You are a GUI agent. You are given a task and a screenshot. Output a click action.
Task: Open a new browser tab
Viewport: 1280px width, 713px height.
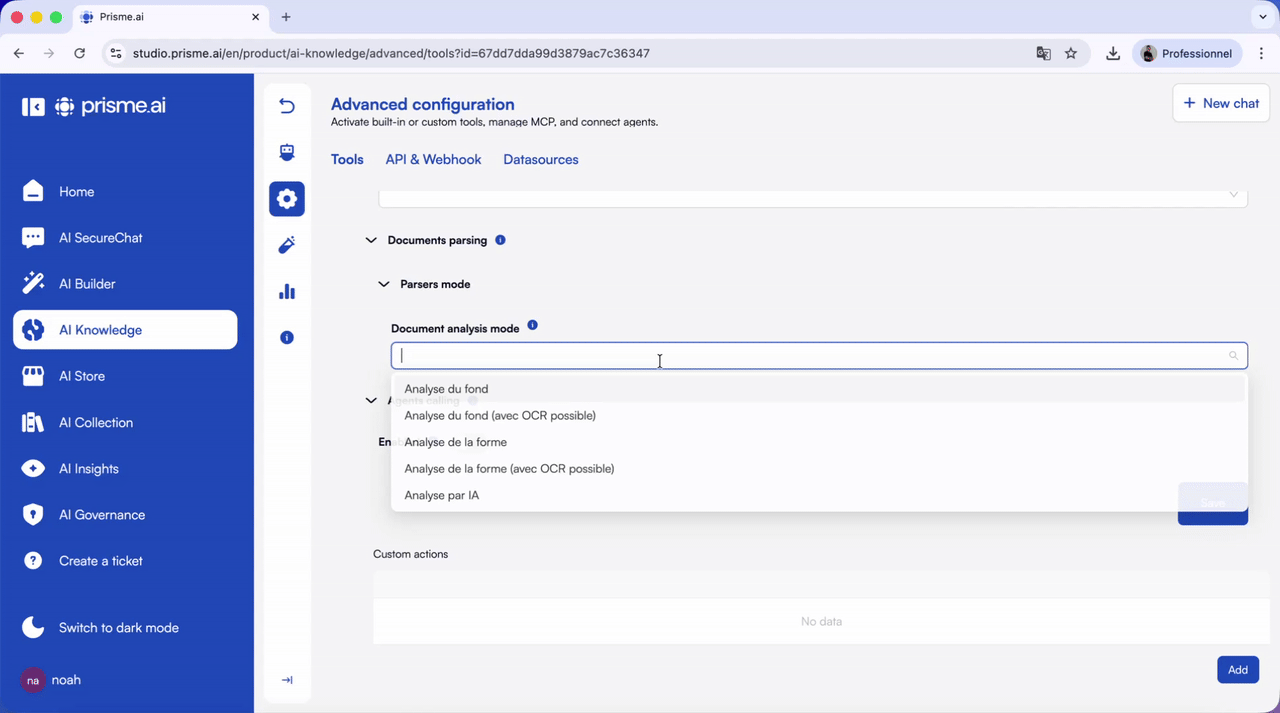(x=286, y=17)
